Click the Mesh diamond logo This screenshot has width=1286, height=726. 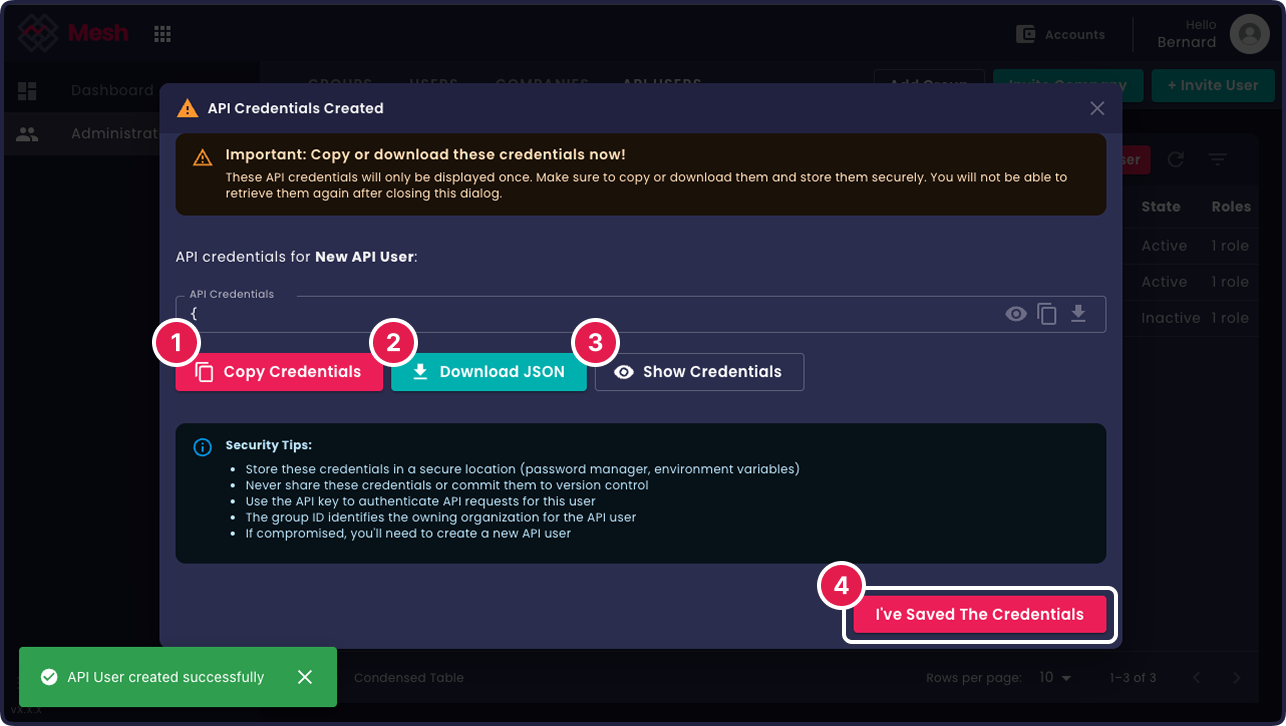coord(38,32)
